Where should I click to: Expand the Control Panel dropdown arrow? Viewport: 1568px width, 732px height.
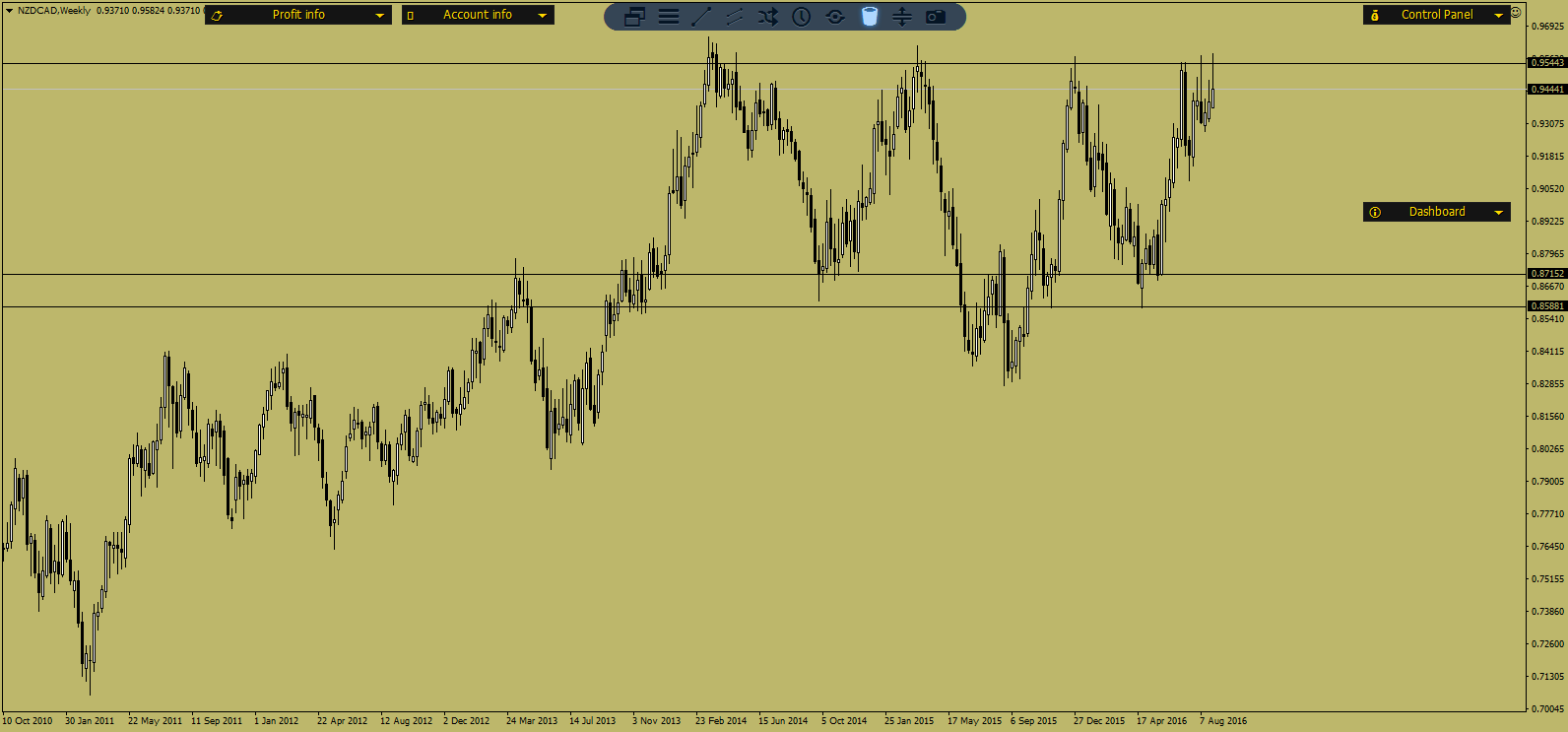1499,15
